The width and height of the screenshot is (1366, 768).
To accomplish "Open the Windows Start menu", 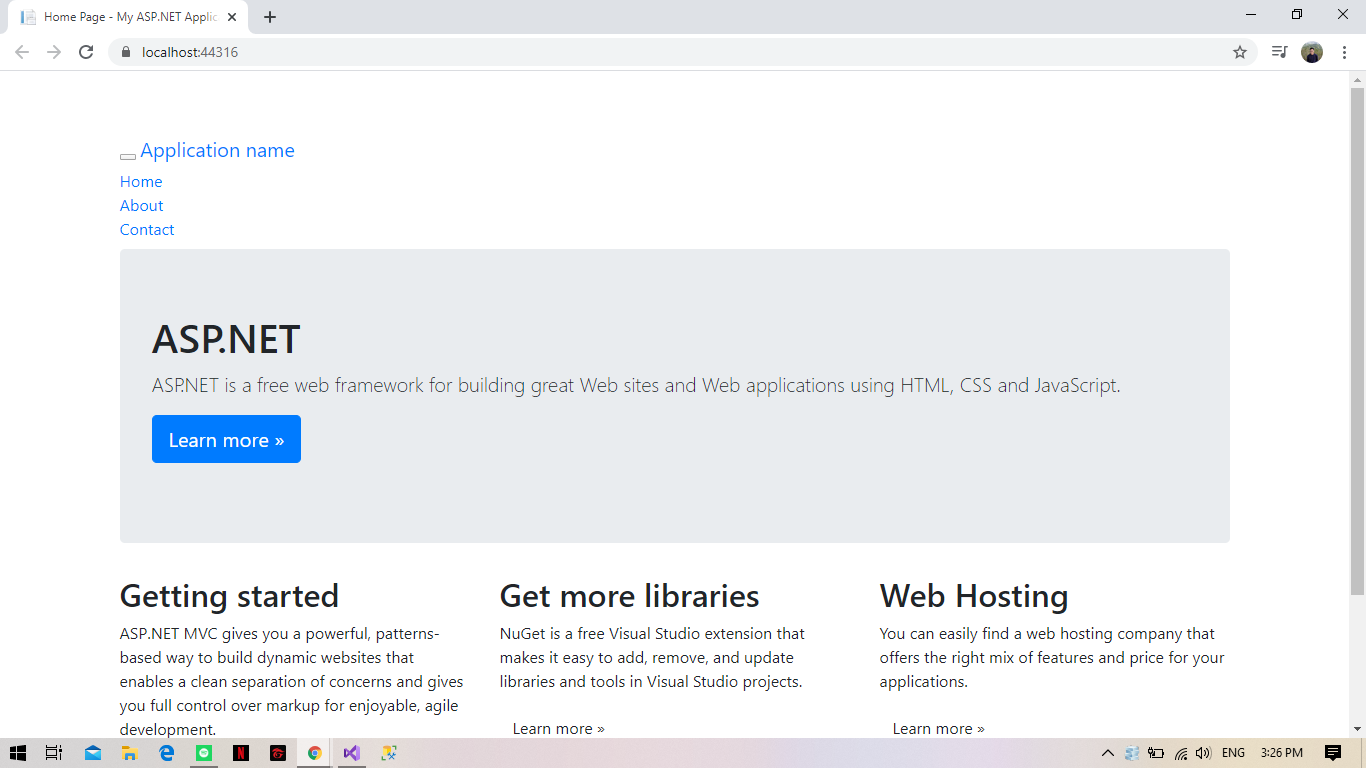I will tap(18, 753).
